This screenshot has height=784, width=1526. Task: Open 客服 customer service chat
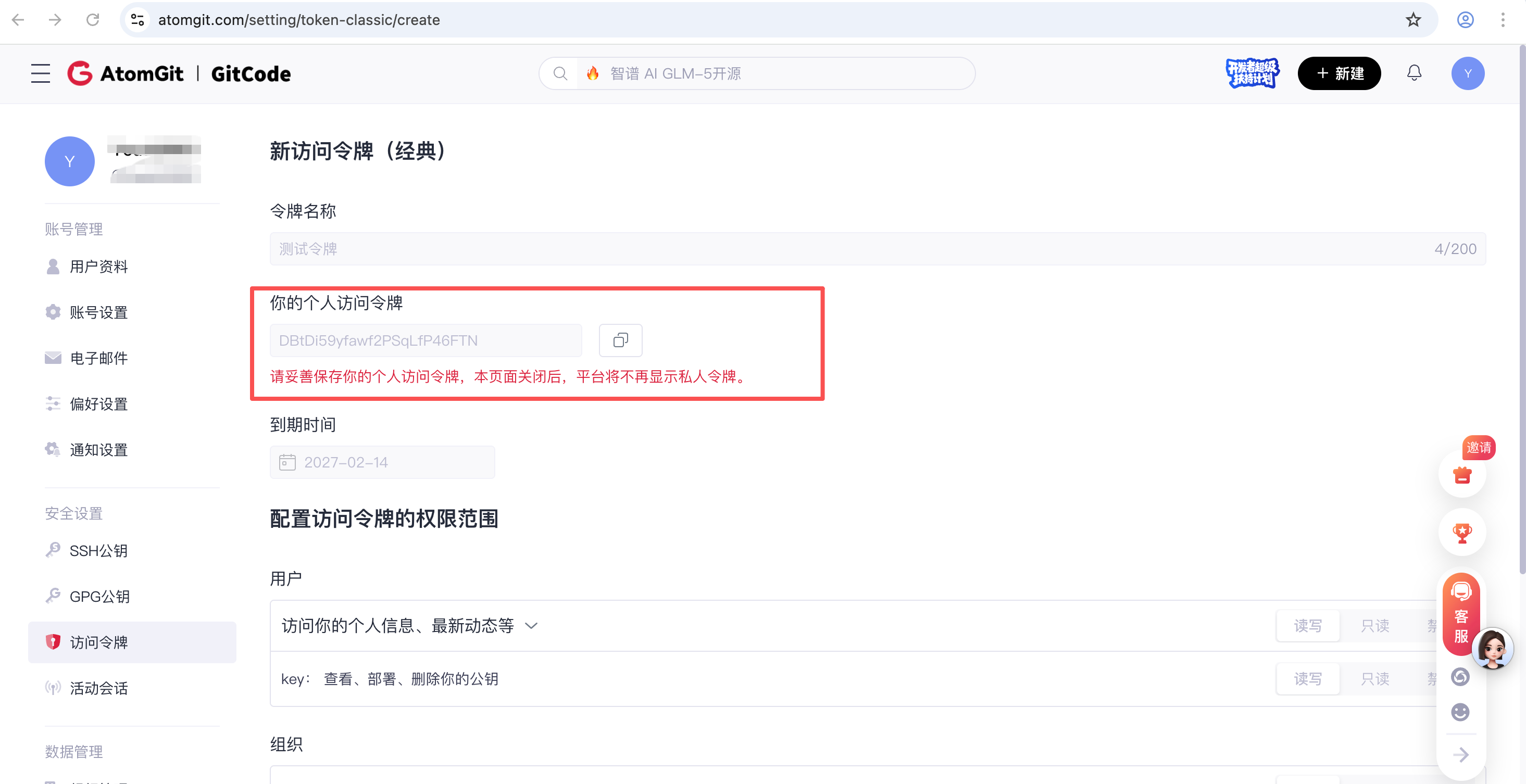tap(1461, 615)
